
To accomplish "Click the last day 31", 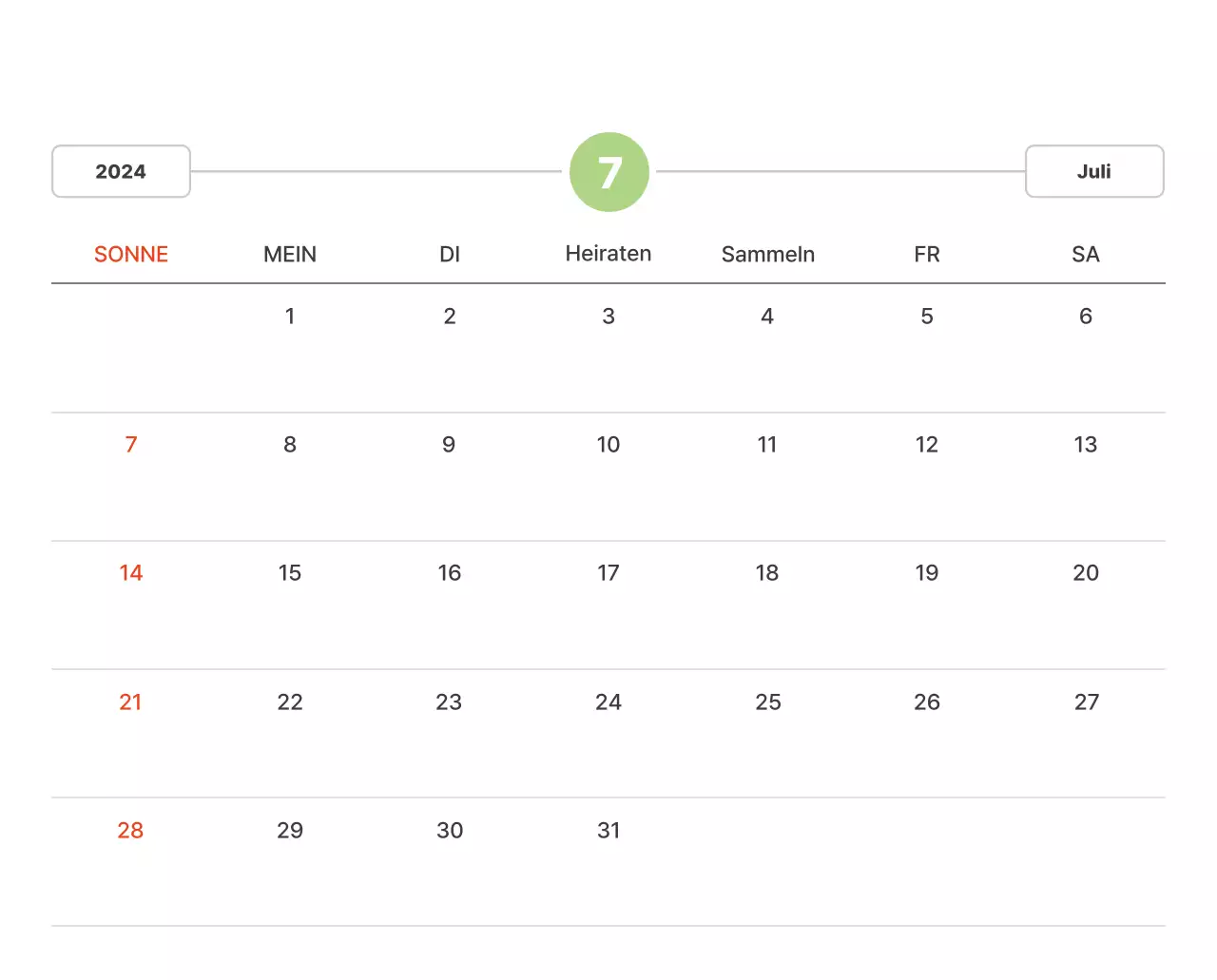I will [x=608, y=831].
